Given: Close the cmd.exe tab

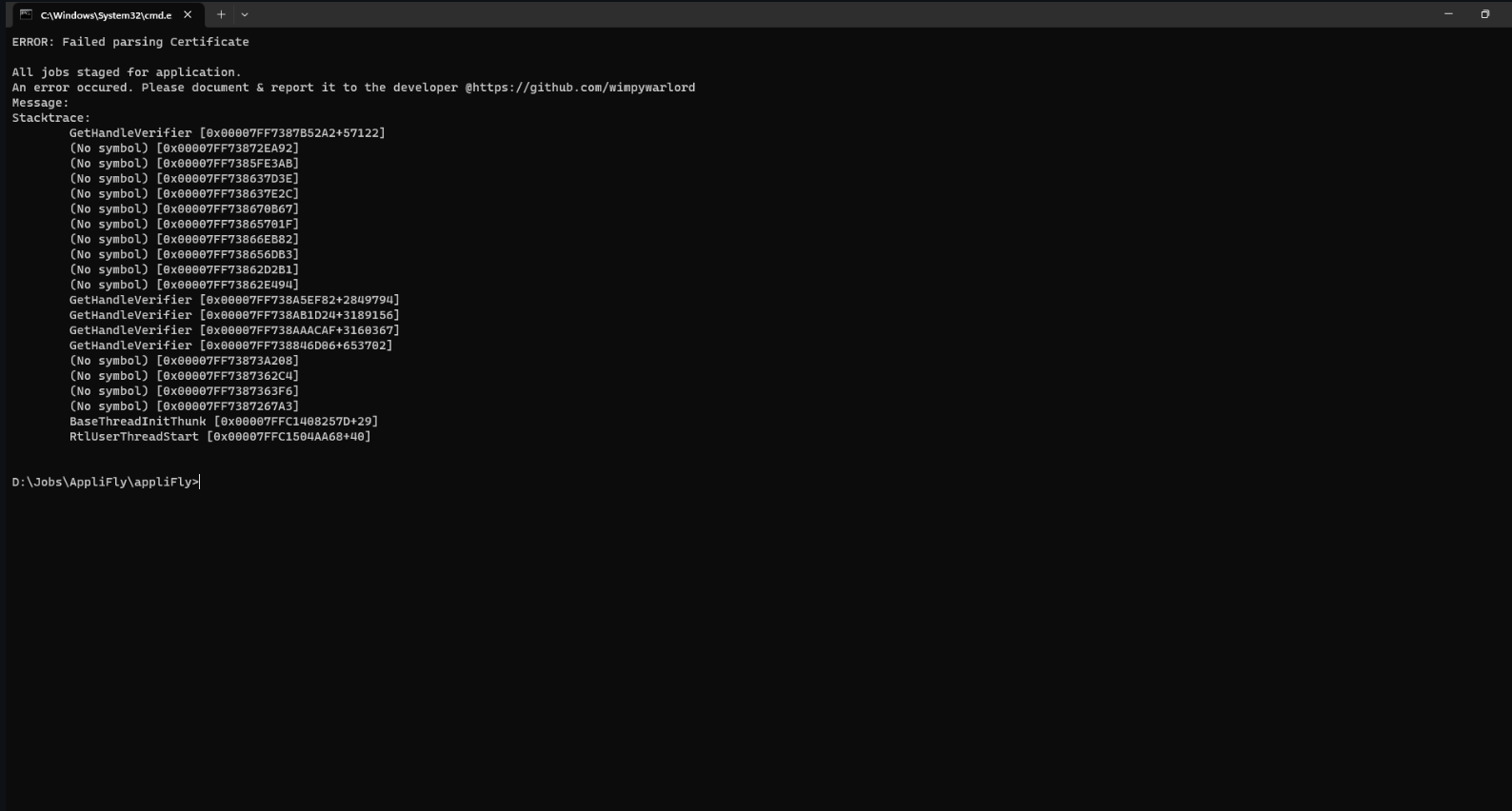Looking at the screenshot, I should 188,14.
